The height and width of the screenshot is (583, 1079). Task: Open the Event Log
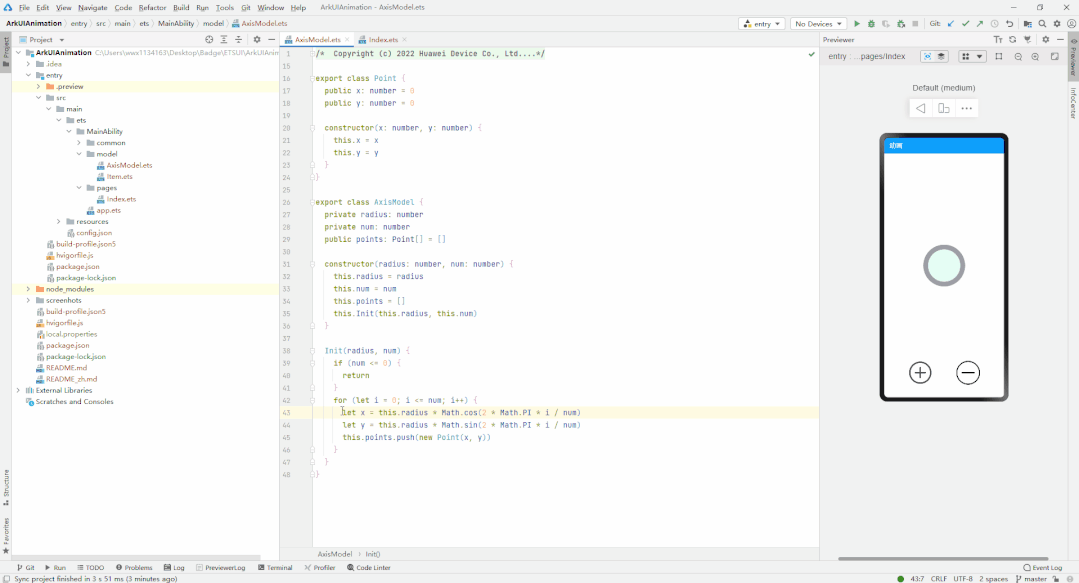click(1043, 568)
